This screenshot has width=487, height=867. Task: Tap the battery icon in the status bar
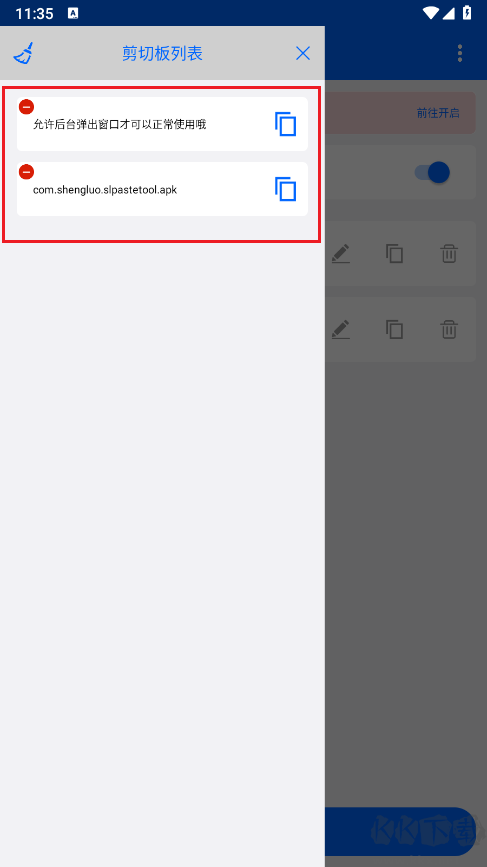pyautogui.click(x=467, y=13)
